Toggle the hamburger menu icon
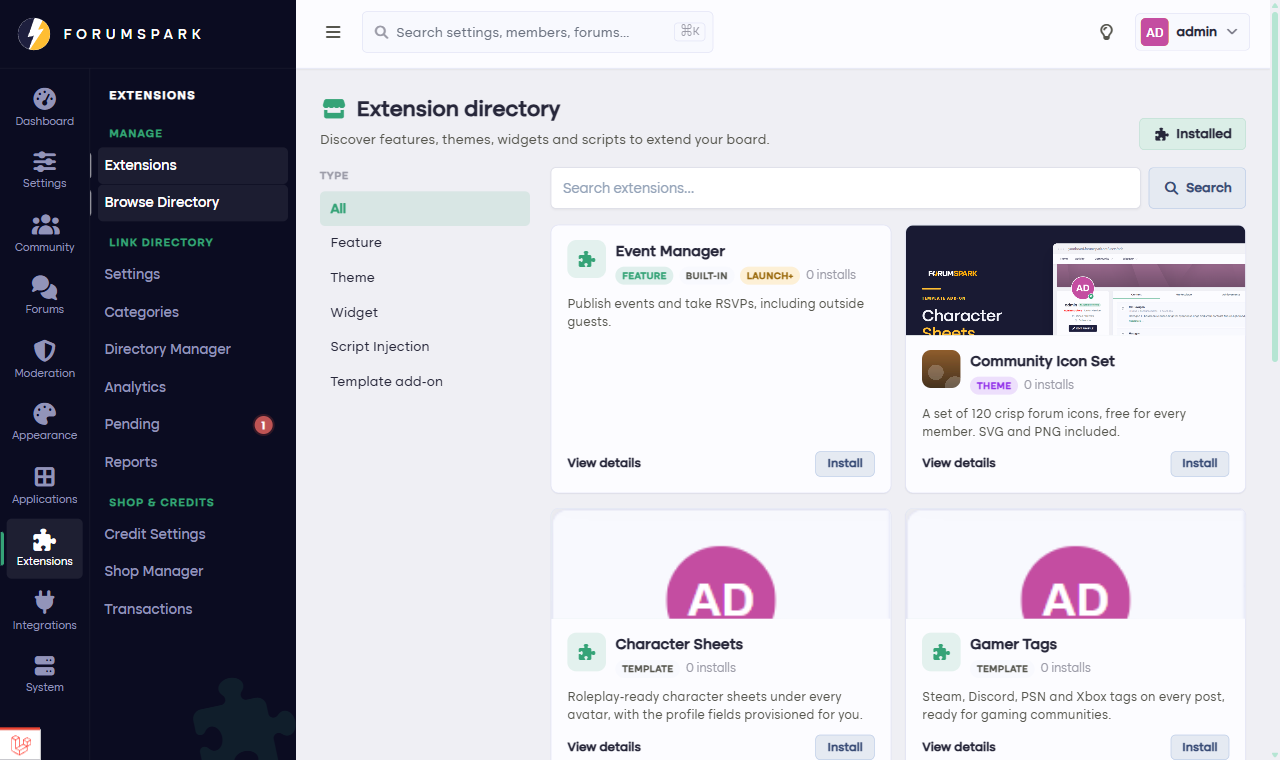 tap(333, 32)
